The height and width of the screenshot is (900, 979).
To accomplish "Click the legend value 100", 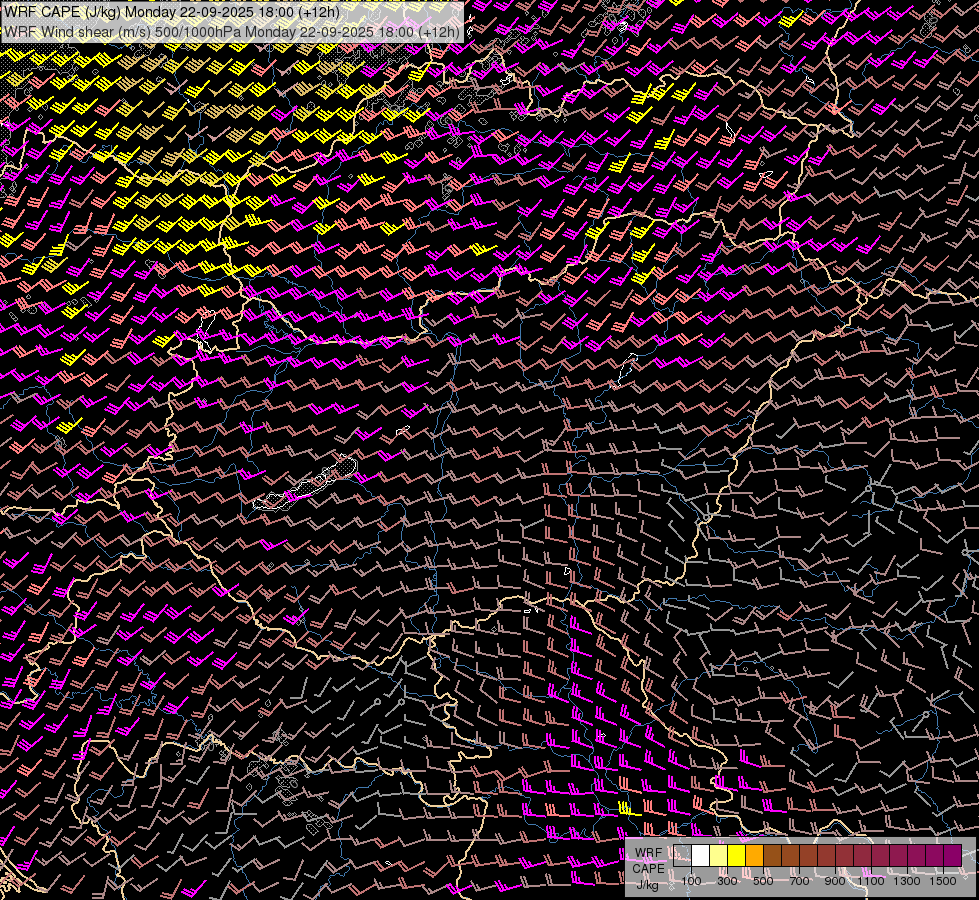I will click(691, 881).
